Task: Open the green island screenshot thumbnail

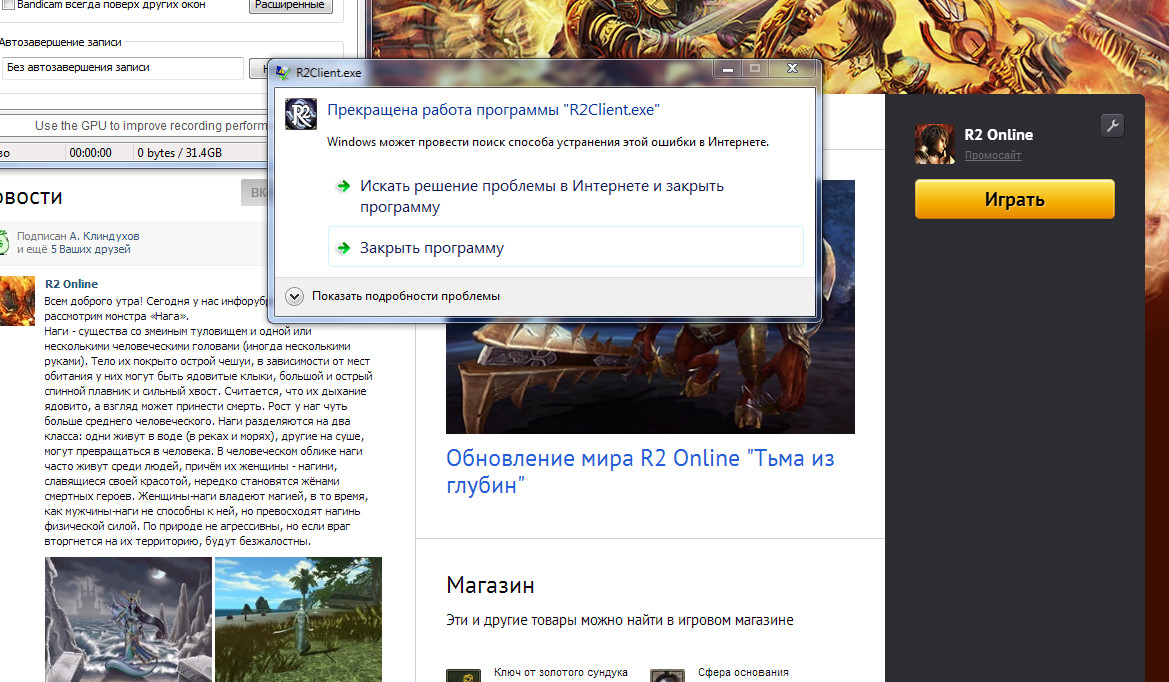Action: coord(298,619)
